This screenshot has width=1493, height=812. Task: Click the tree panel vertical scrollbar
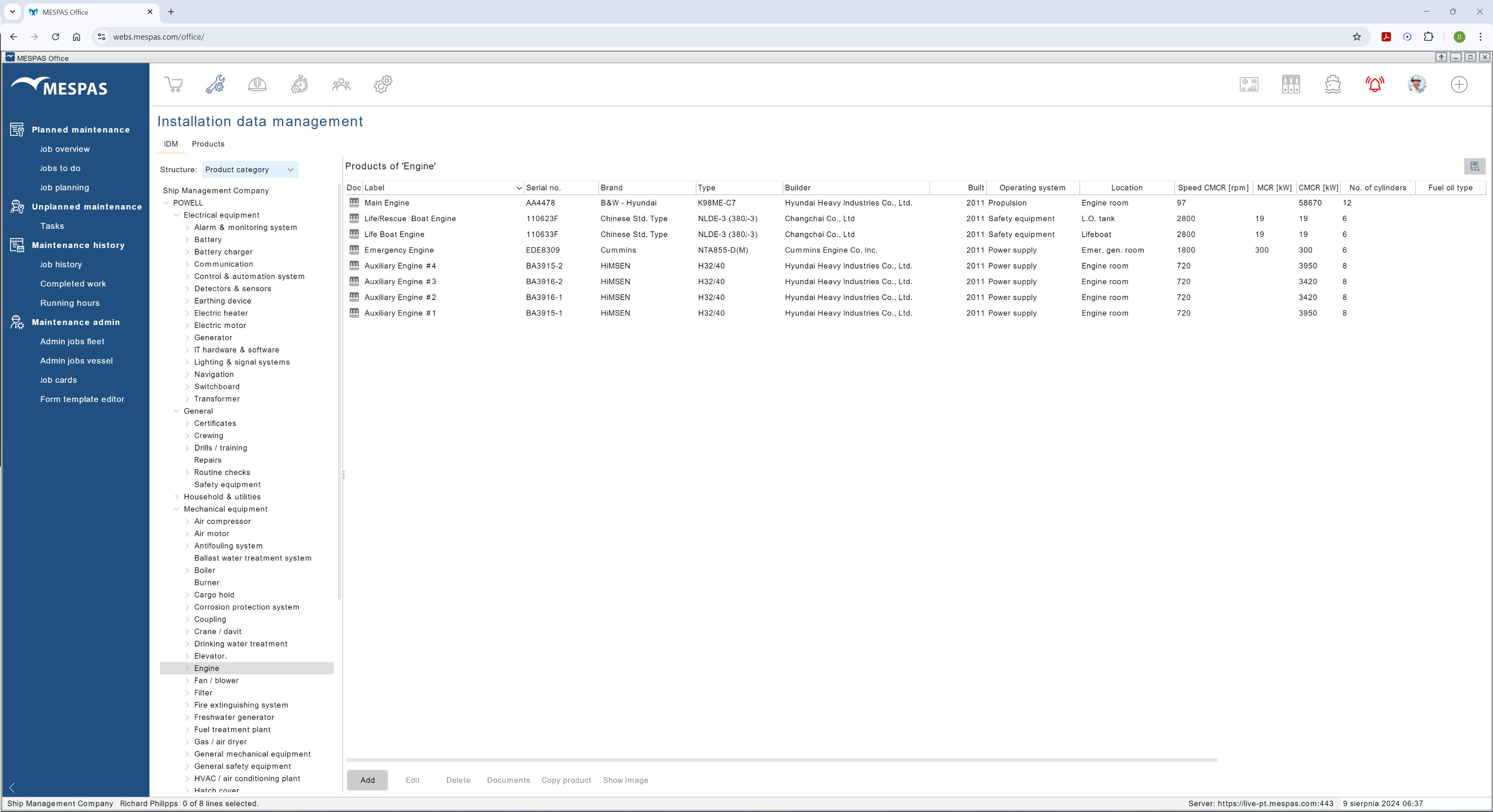[339, 392]
